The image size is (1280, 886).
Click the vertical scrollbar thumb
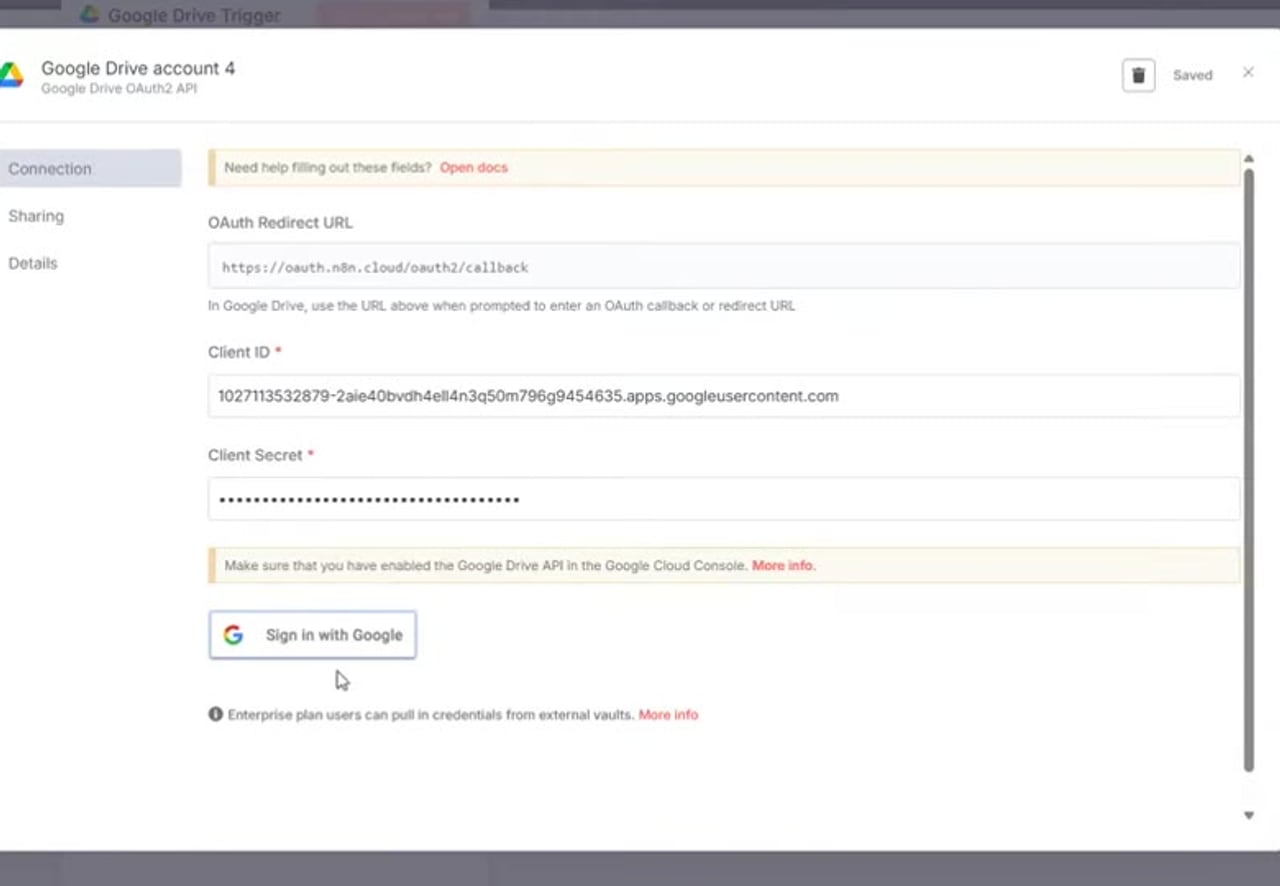tap(1248, 470)
